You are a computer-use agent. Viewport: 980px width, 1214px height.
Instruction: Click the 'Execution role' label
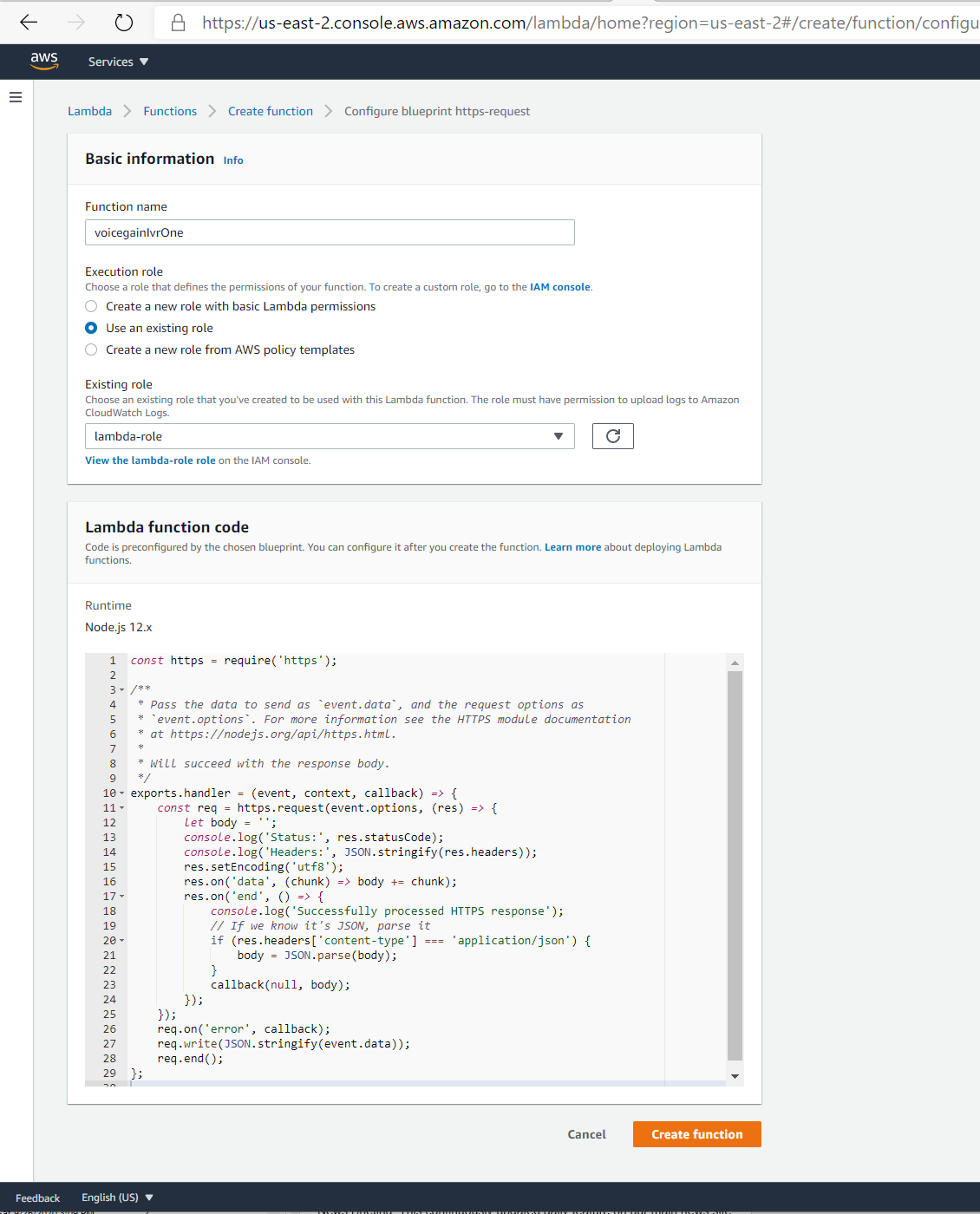pos(124,271)
